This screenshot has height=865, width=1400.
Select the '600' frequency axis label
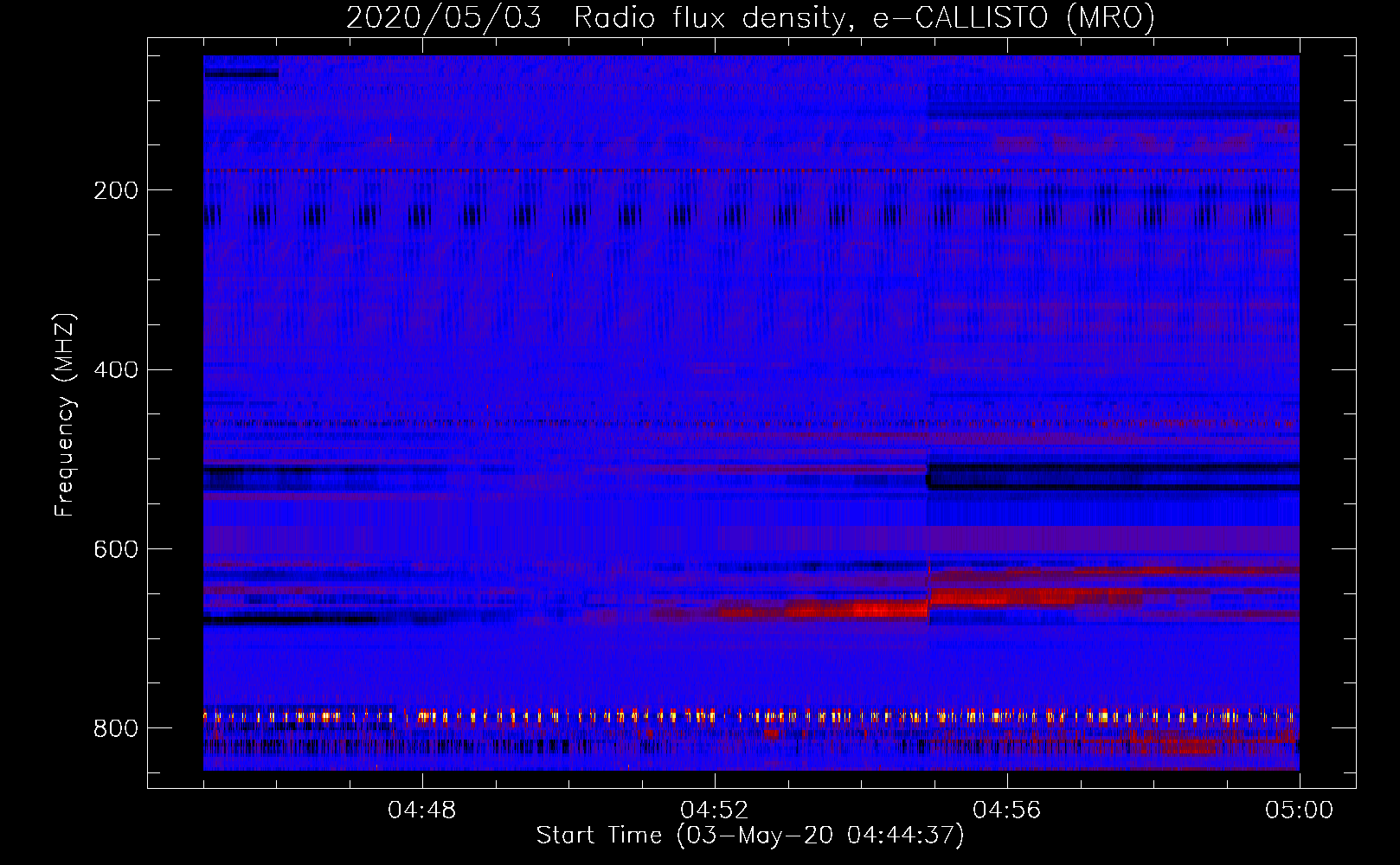[x=116, y=550]
